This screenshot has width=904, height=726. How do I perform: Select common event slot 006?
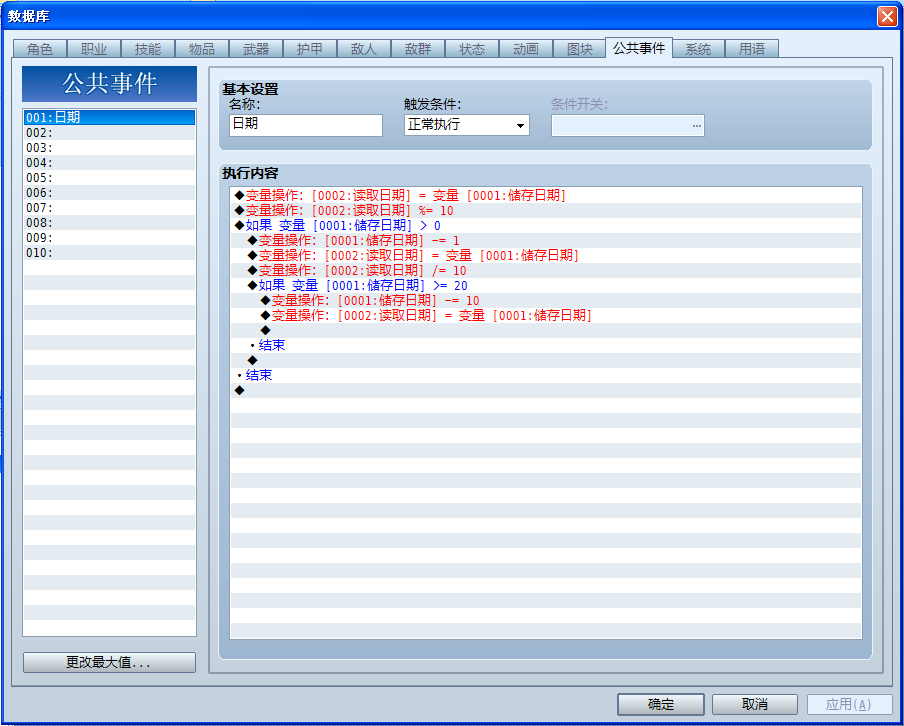[110, 193]
